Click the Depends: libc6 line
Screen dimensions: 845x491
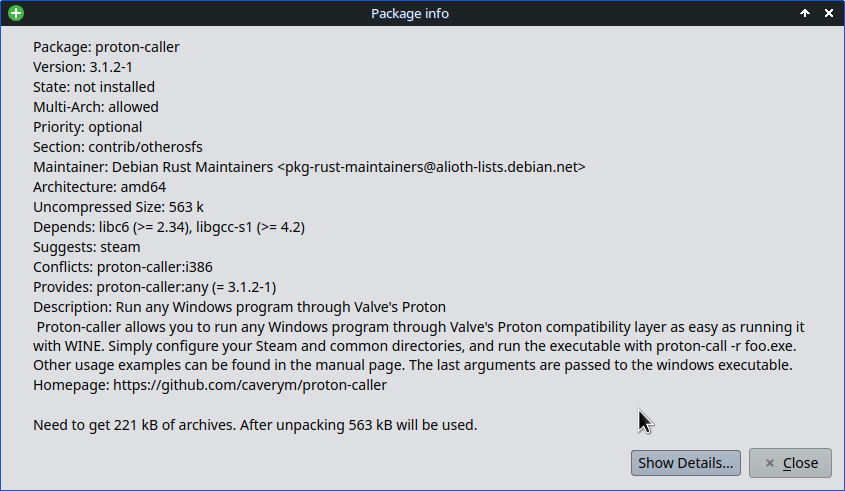pos(169,227)
